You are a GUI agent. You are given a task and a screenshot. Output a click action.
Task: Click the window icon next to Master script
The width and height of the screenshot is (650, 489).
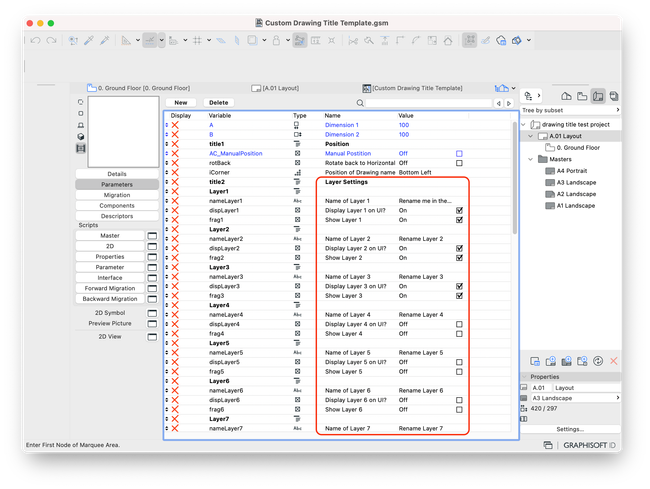click(152, 236)
